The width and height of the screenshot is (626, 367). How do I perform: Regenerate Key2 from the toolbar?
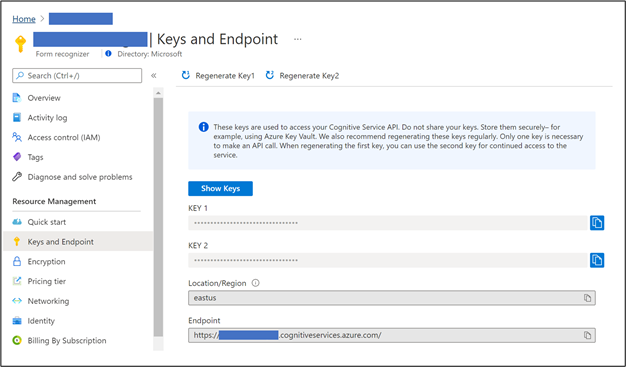(x=302, y=75)
